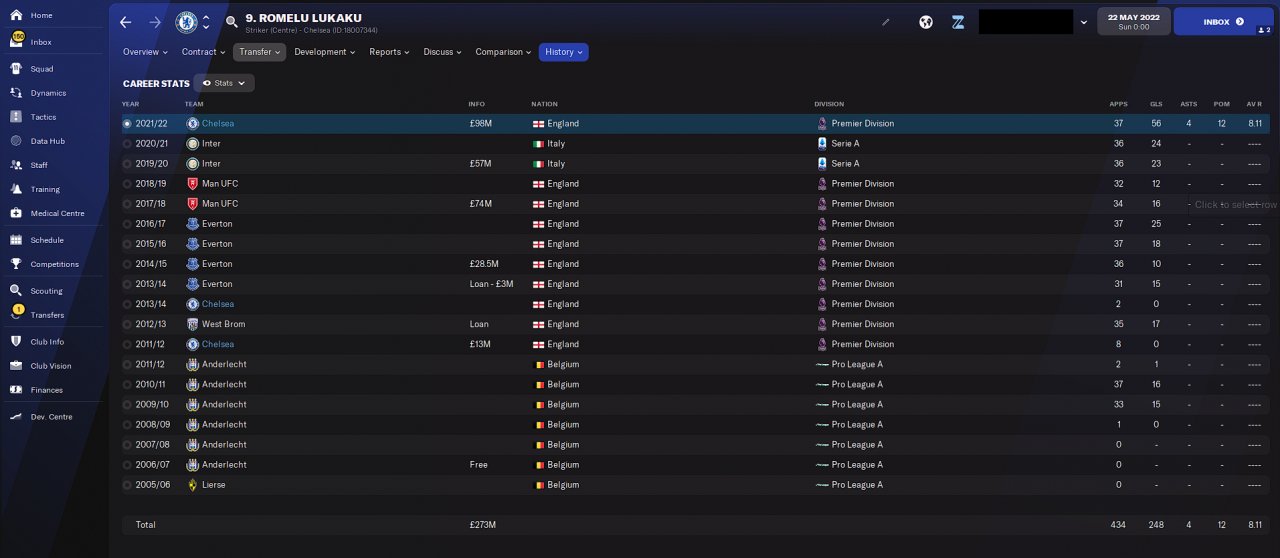Expand the manager name dropdown arrow

point(1084,22)
